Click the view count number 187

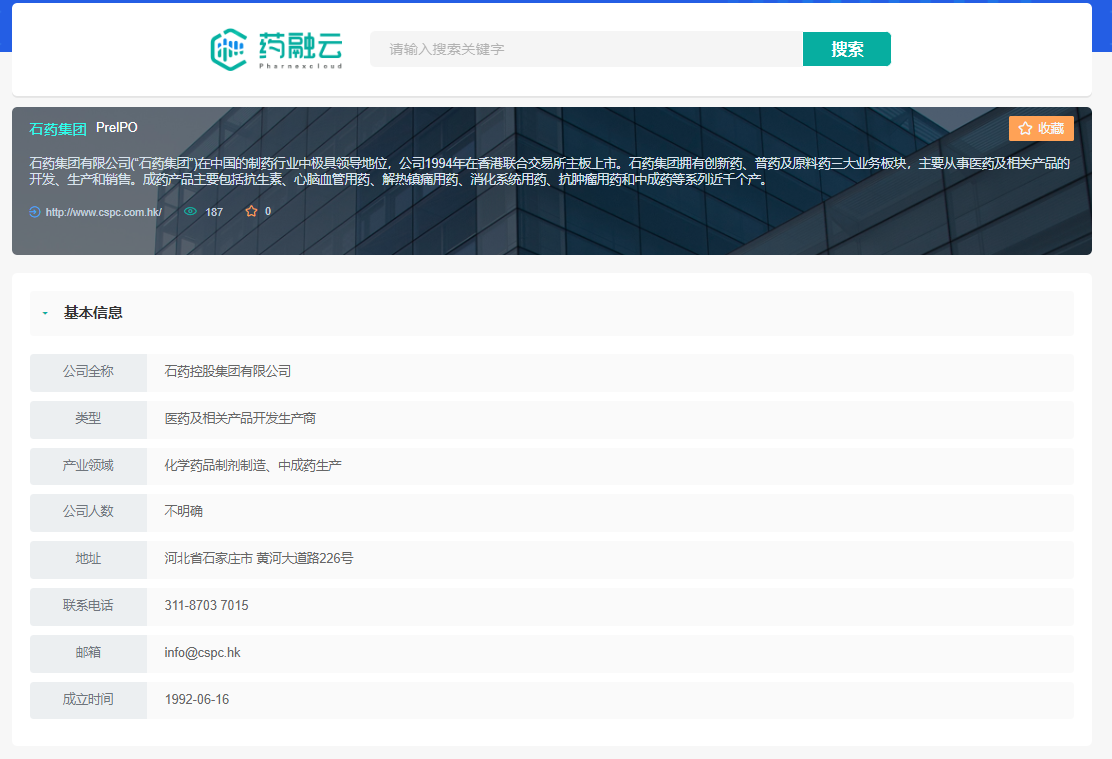tap(214, 212)
